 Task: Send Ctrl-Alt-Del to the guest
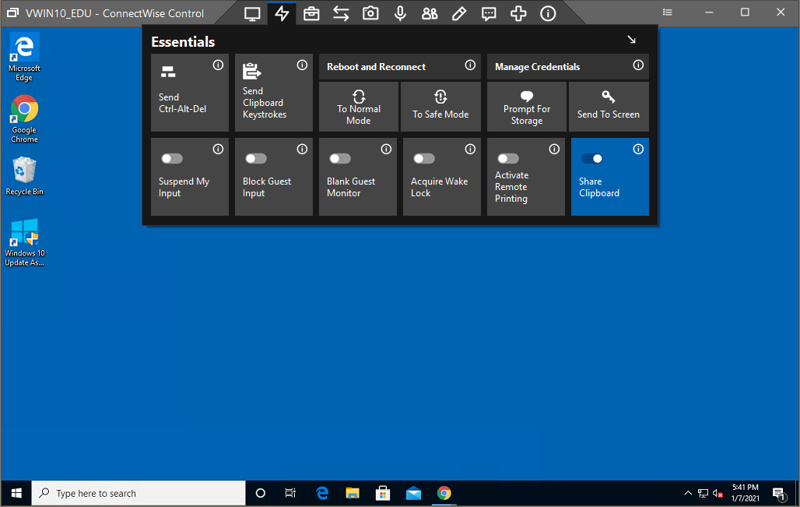point(190,92)
